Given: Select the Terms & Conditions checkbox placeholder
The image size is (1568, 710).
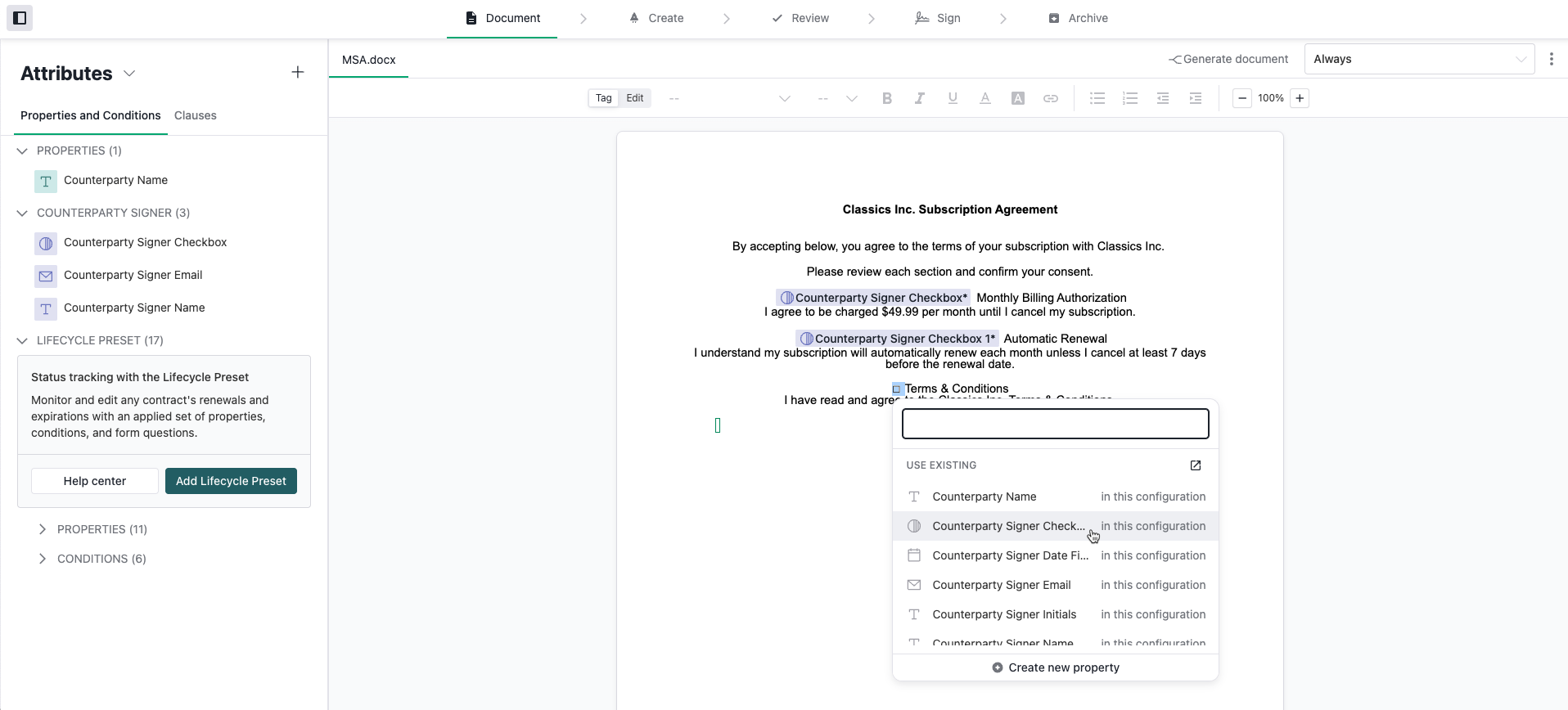Looking at the screenshot, I should [x=897, y=389].
